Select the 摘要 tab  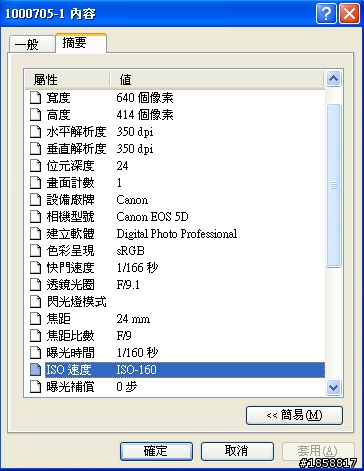81,43
